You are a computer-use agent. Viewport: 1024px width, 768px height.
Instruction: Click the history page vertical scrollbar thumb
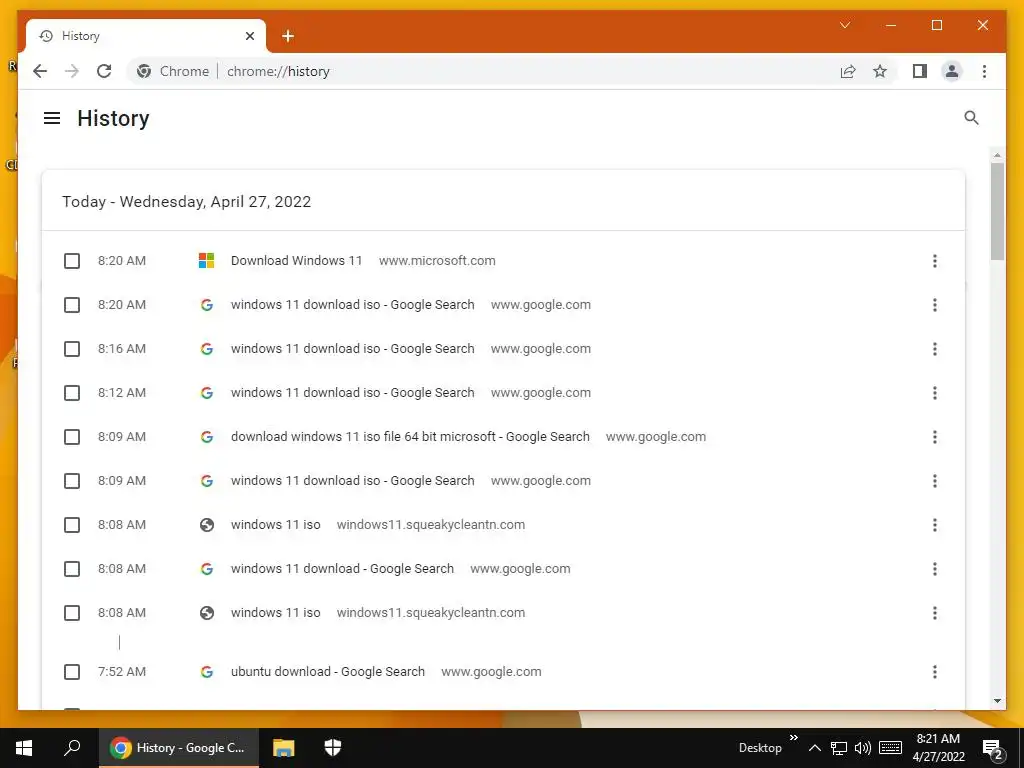pos(997,212)
